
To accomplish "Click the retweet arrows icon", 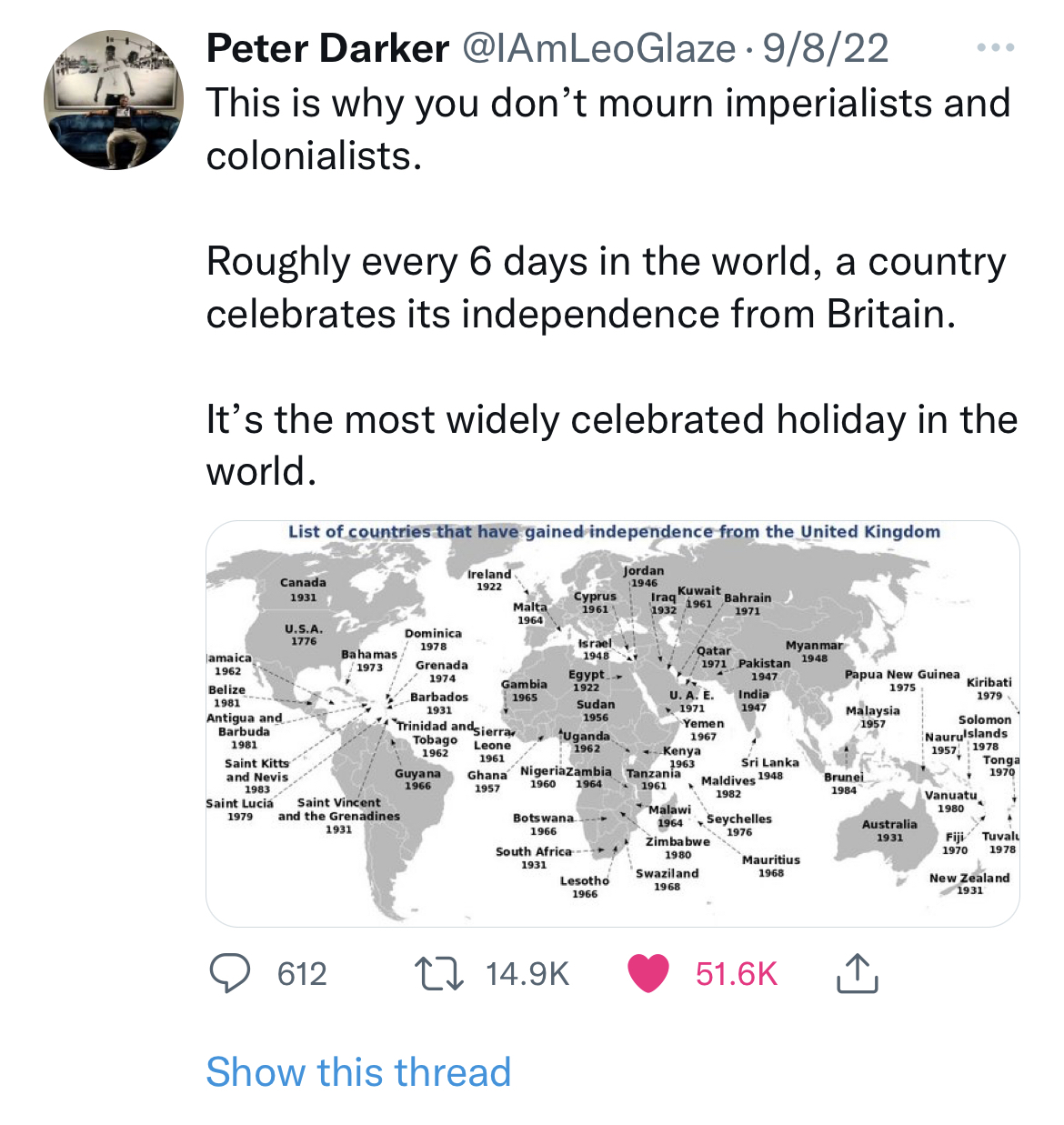I will coord(439,973).
